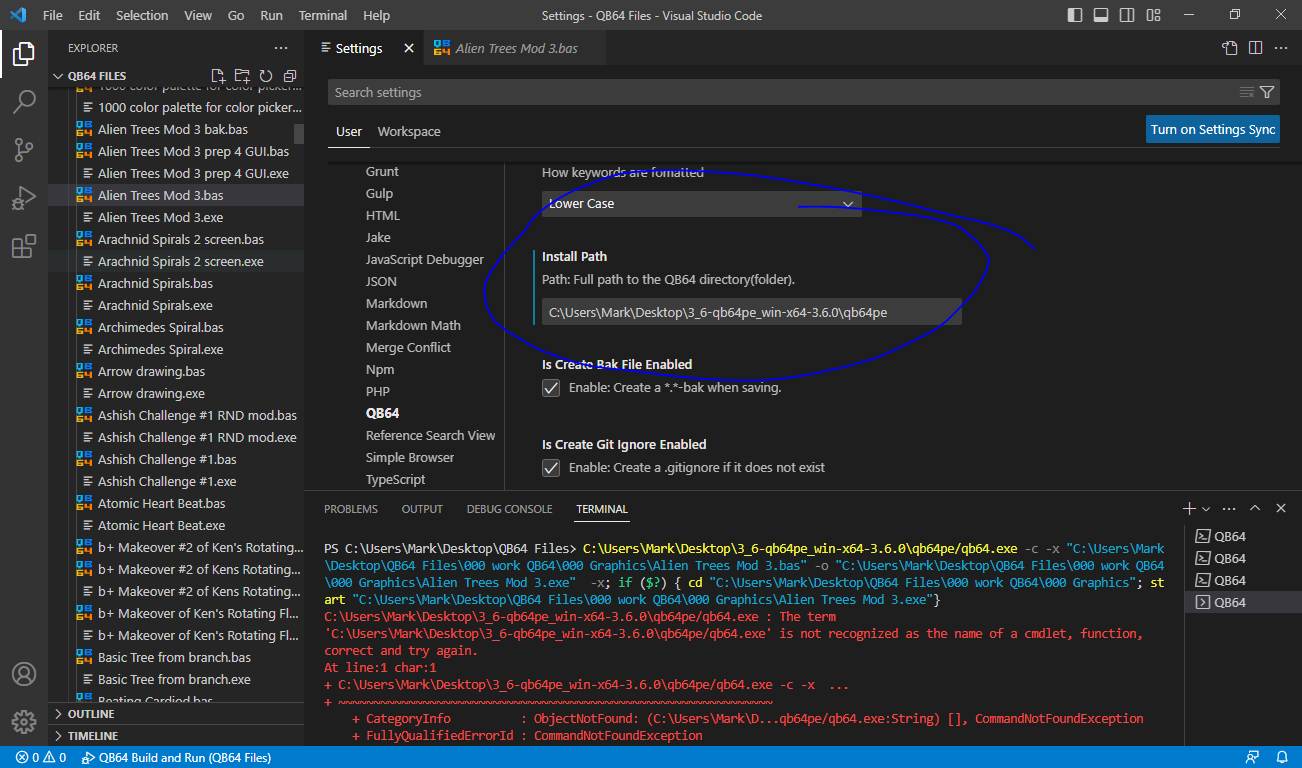Image resolution: width=1302 pixels, height=768 pixels.
Task: Switch to the Workspace settings tab
Action: pos(409,131)
